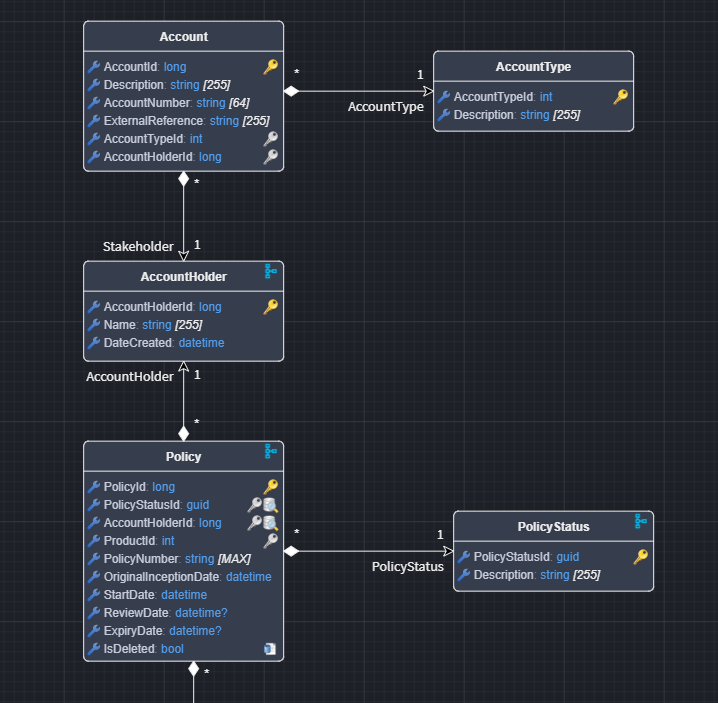718x703 pixels.
Task: Click the diamond connector below Account table
Action: (184, 179)
